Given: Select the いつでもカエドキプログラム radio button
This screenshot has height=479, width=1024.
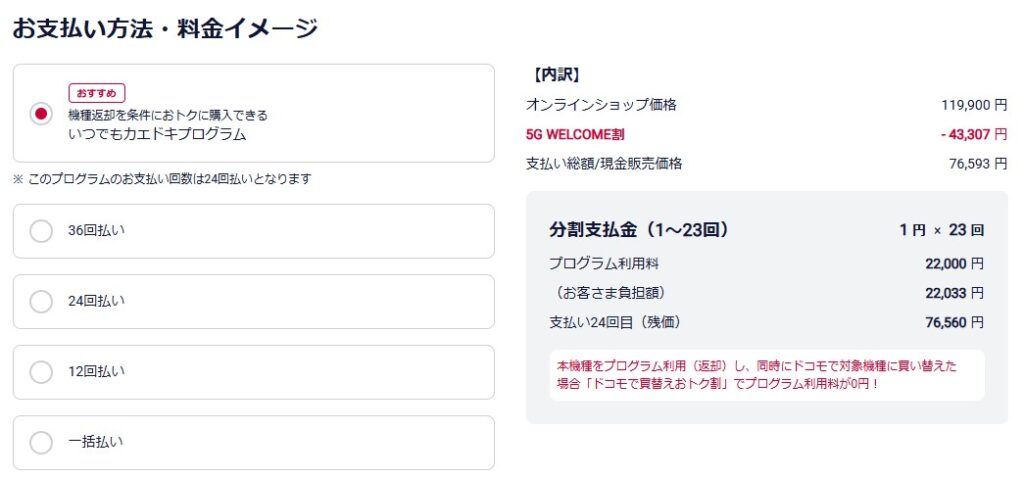Looking at the screenshot, I should (x=41, y=114).
